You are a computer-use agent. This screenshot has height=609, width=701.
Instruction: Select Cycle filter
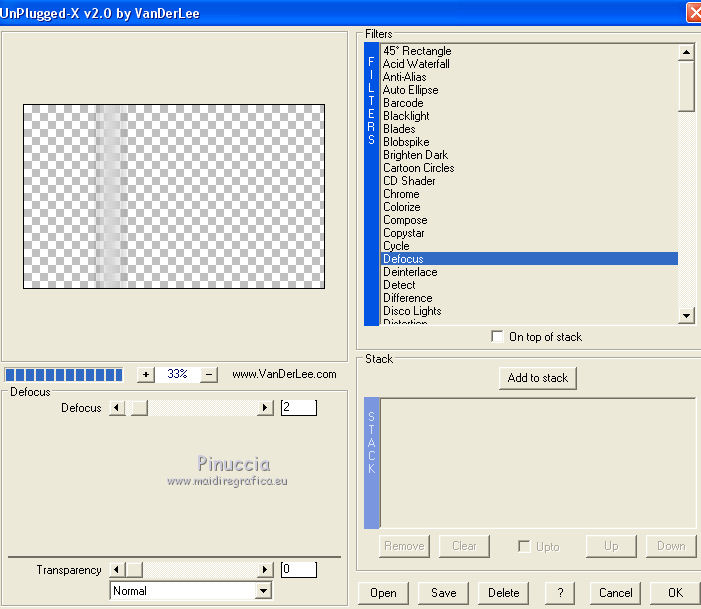(x=529, y=246)
